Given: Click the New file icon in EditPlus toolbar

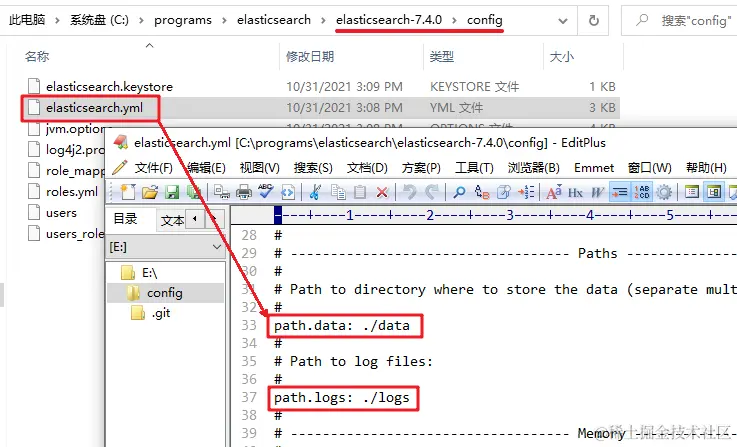Looking at the screenshot, I should (x=128, y=192).
